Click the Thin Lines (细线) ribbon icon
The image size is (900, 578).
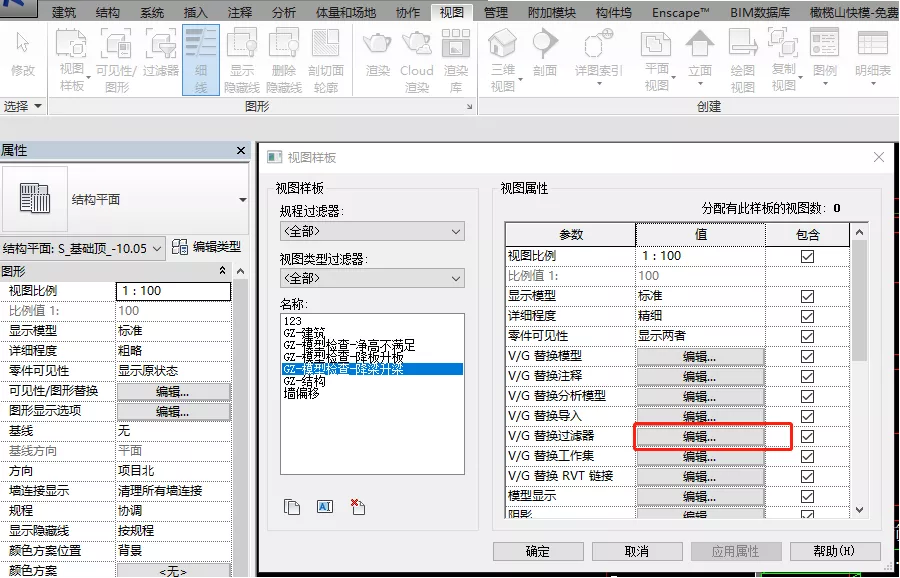click(x=201, y=60)
